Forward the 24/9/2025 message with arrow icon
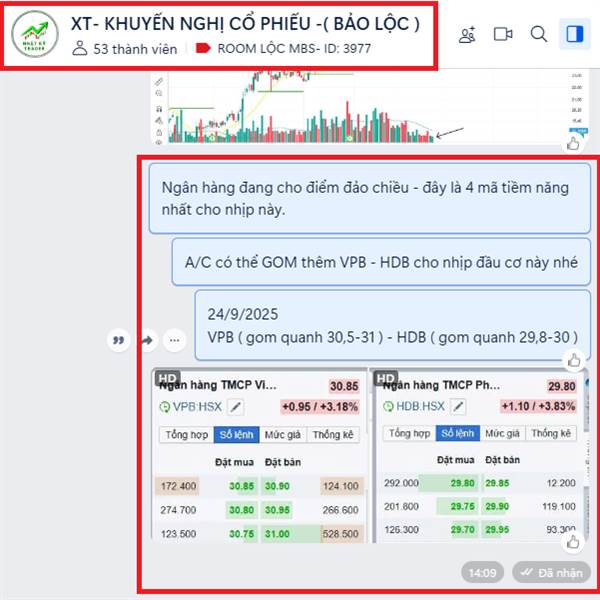The width and height of the screenshot is (600, 600). click(147, 340)
